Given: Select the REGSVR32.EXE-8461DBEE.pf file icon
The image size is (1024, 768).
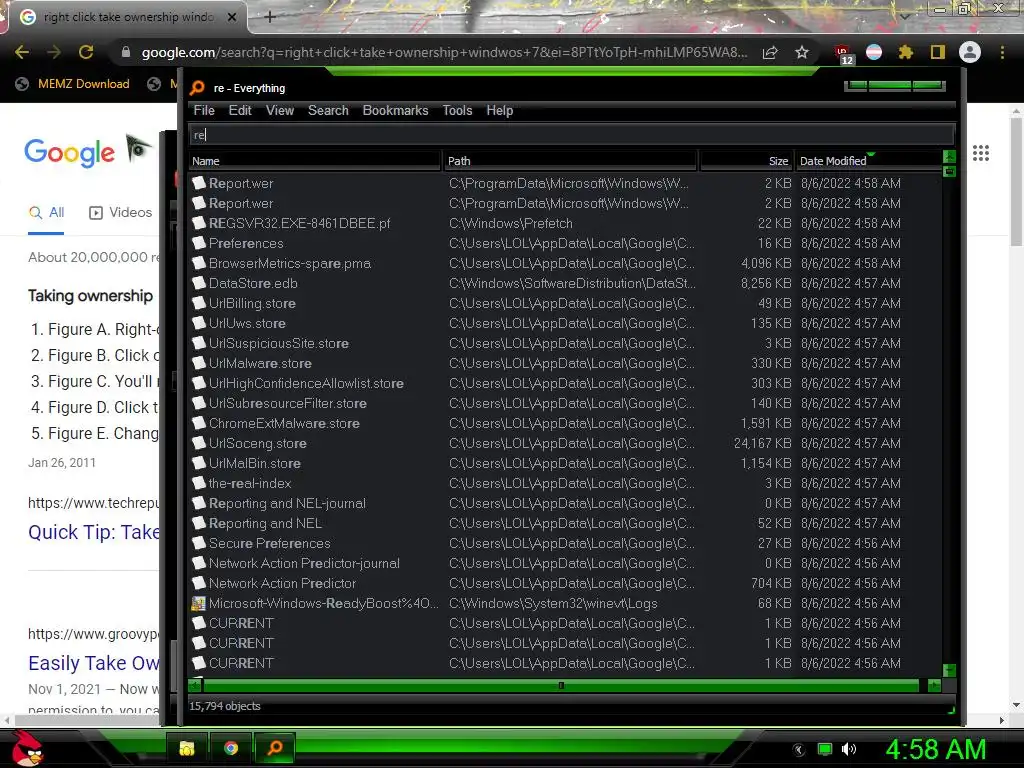Looking at the screenshot, I should [x=199, y=223].
